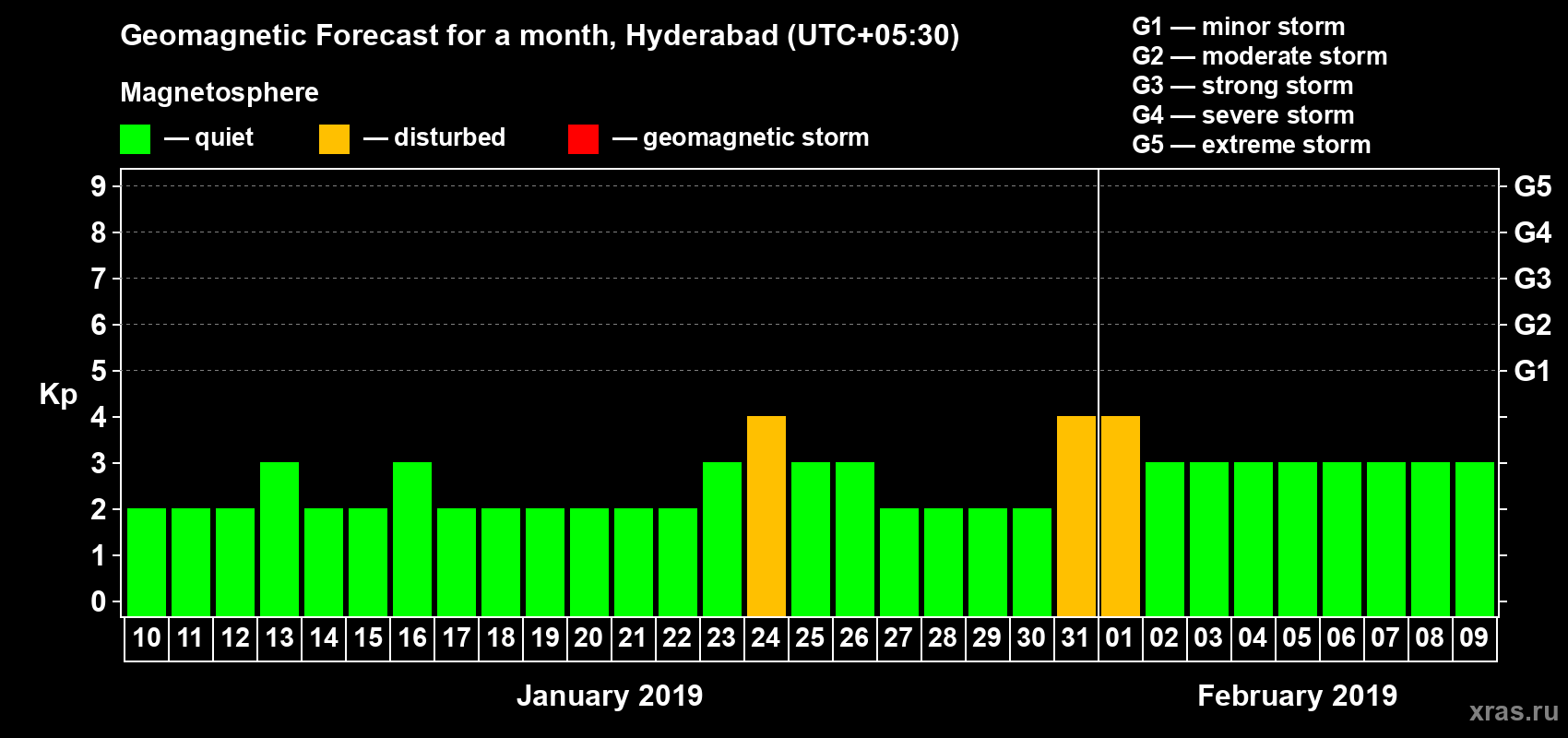Click date cell '19' on the x-axis
The image size is (1568, 738).
(x=545, y=638)
